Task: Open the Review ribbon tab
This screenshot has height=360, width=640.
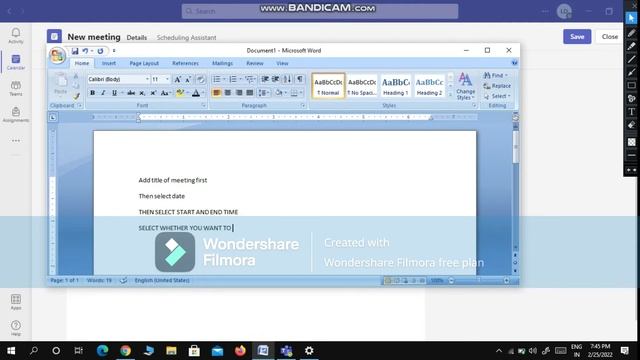Action: (255, 63)
